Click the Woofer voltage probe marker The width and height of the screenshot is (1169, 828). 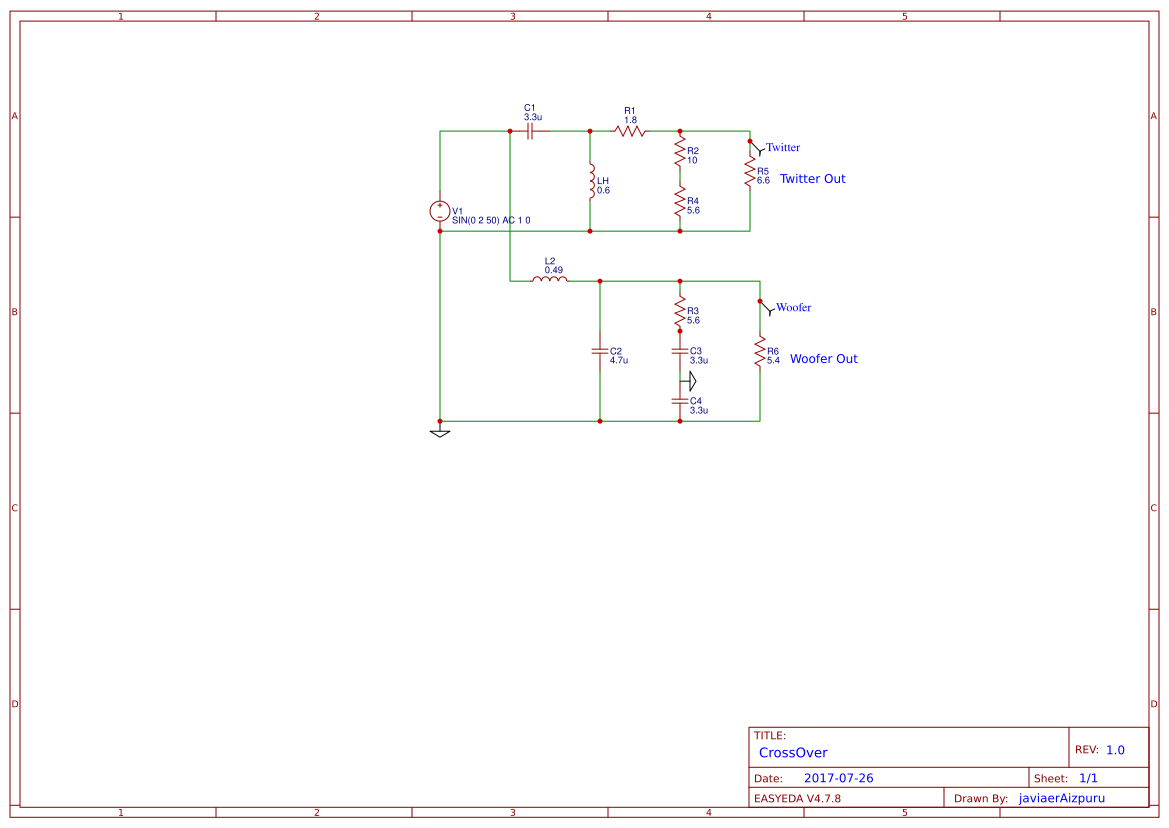[x=767, y=308]
